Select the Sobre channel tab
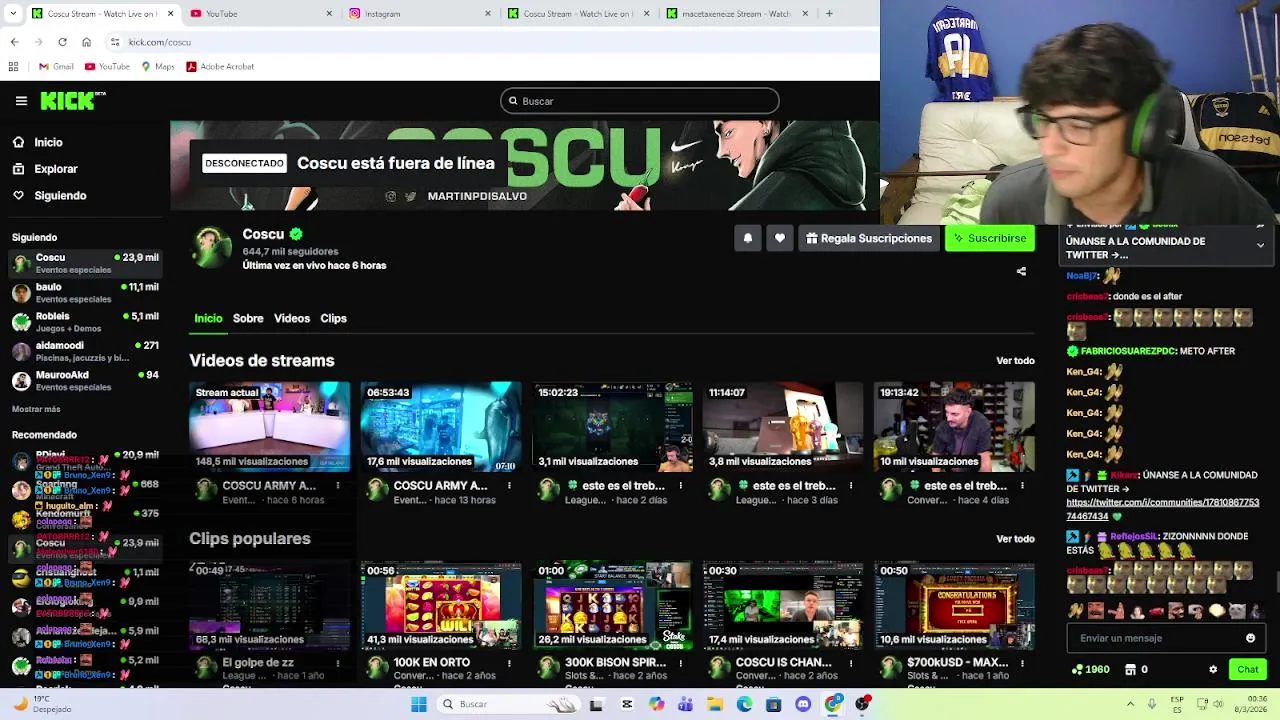 coord(248,318)
